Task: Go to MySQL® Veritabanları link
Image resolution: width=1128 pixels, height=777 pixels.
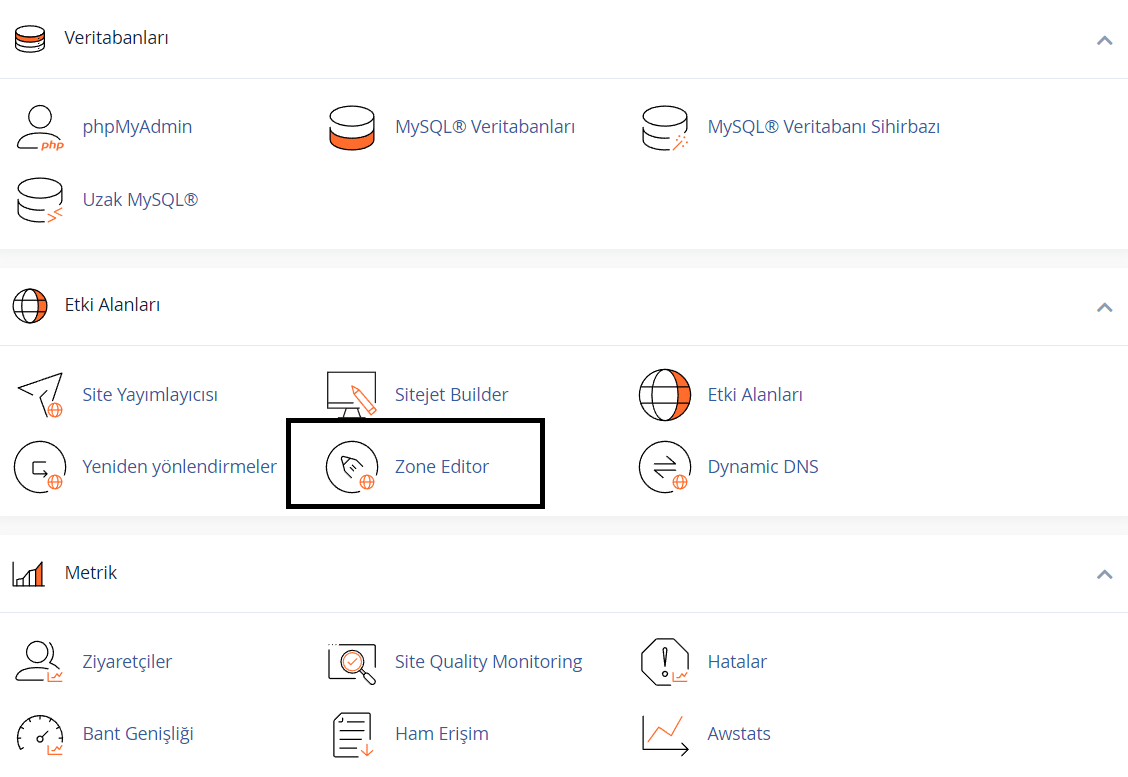Action: coord(485,127)
